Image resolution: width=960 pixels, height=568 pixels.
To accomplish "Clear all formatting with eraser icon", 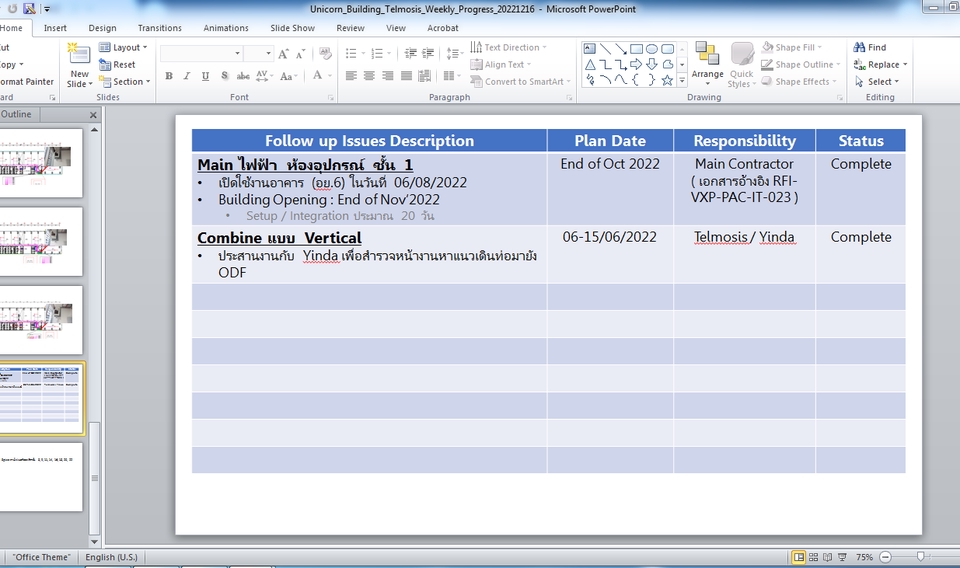I will (325, 54).
